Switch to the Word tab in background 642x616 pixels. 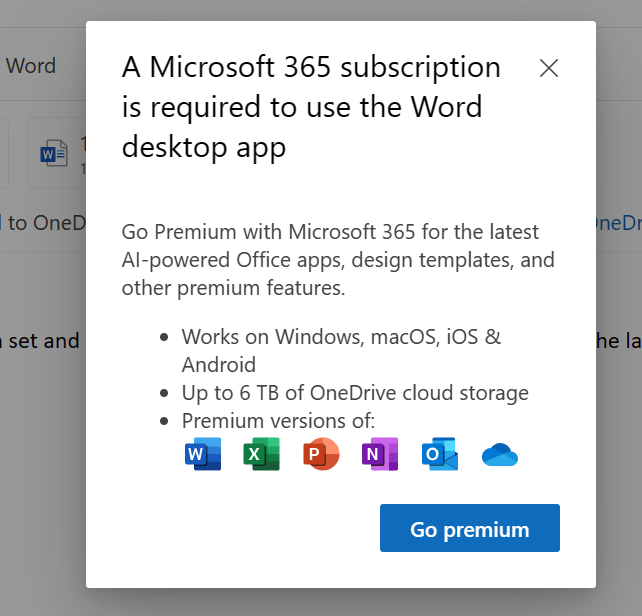(31, 67)
